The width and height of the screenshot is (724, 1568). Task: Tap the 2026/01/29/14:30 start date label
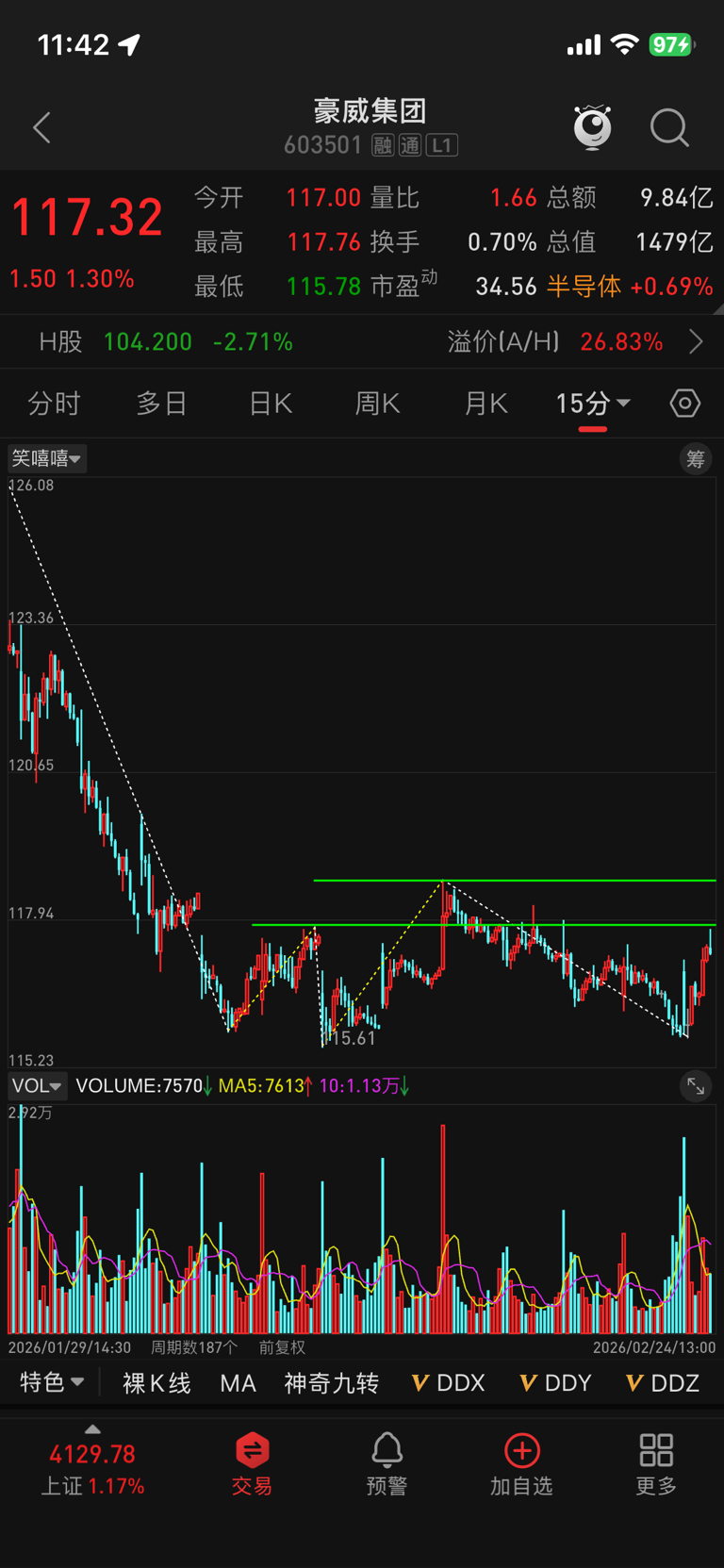[x=70, y=1347]
